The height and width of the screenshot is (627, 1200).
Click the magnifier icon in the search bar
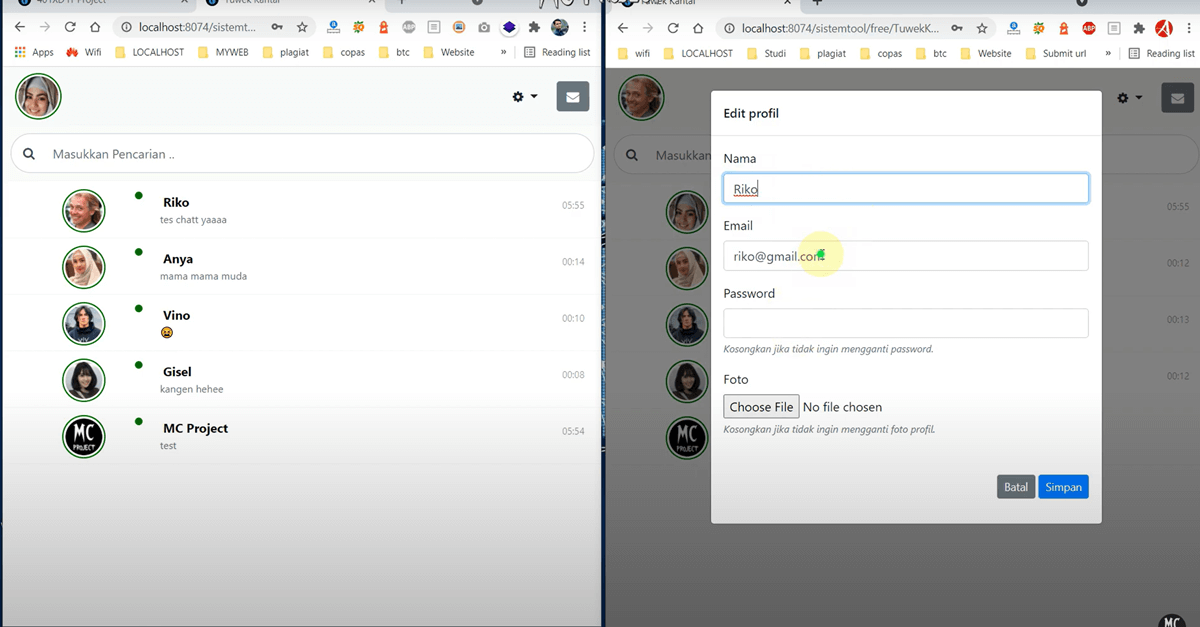click(28, 154)
